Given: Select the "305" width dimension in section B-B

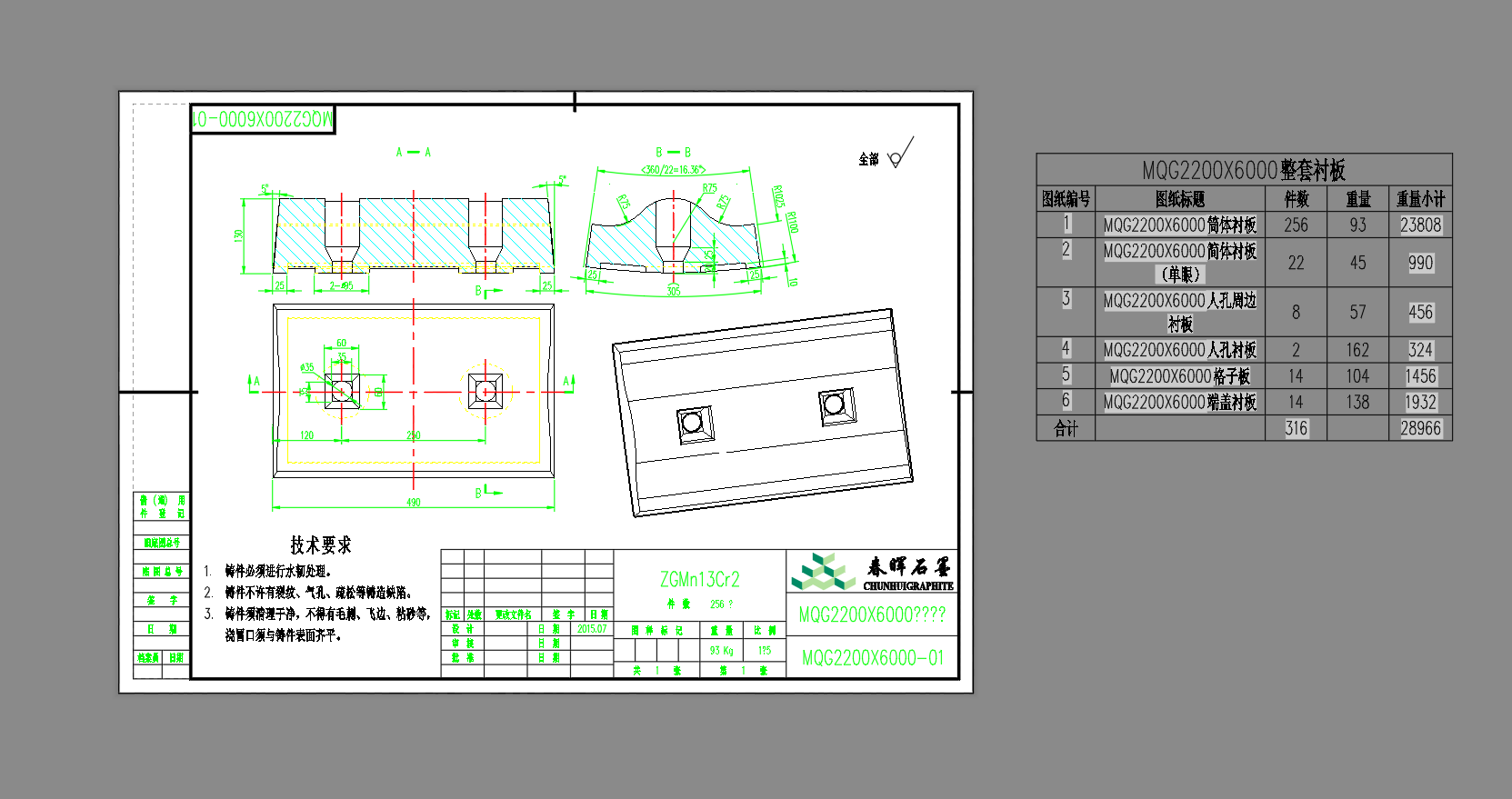Looking at the screenshot, I should (673, 291).
